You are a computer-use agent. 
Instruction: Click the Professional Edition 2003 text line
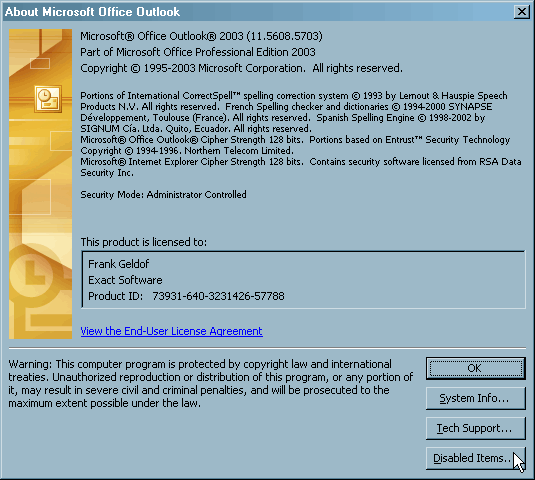[x=198, y=52]
